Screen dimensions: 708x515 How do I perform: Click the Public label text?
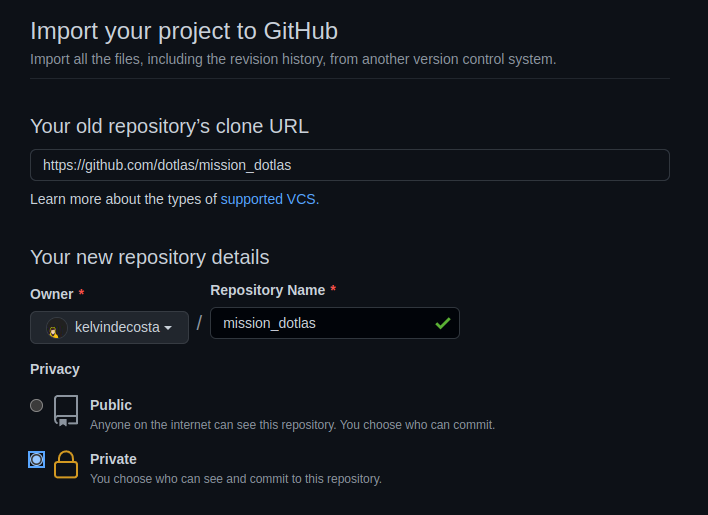coord(111,405)
